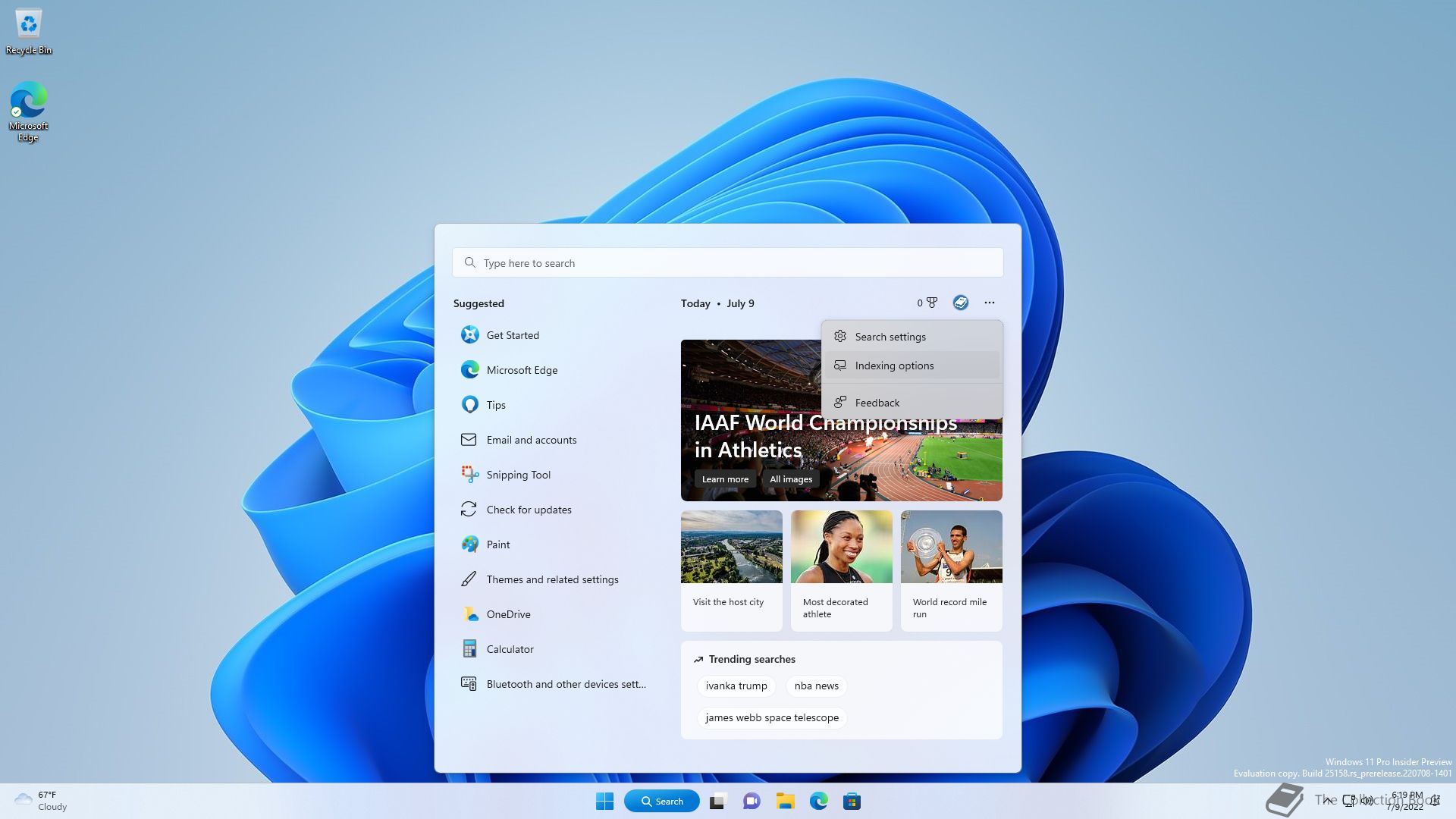Open the Microsoft Edge desktop shortcut

click(28, 111)
